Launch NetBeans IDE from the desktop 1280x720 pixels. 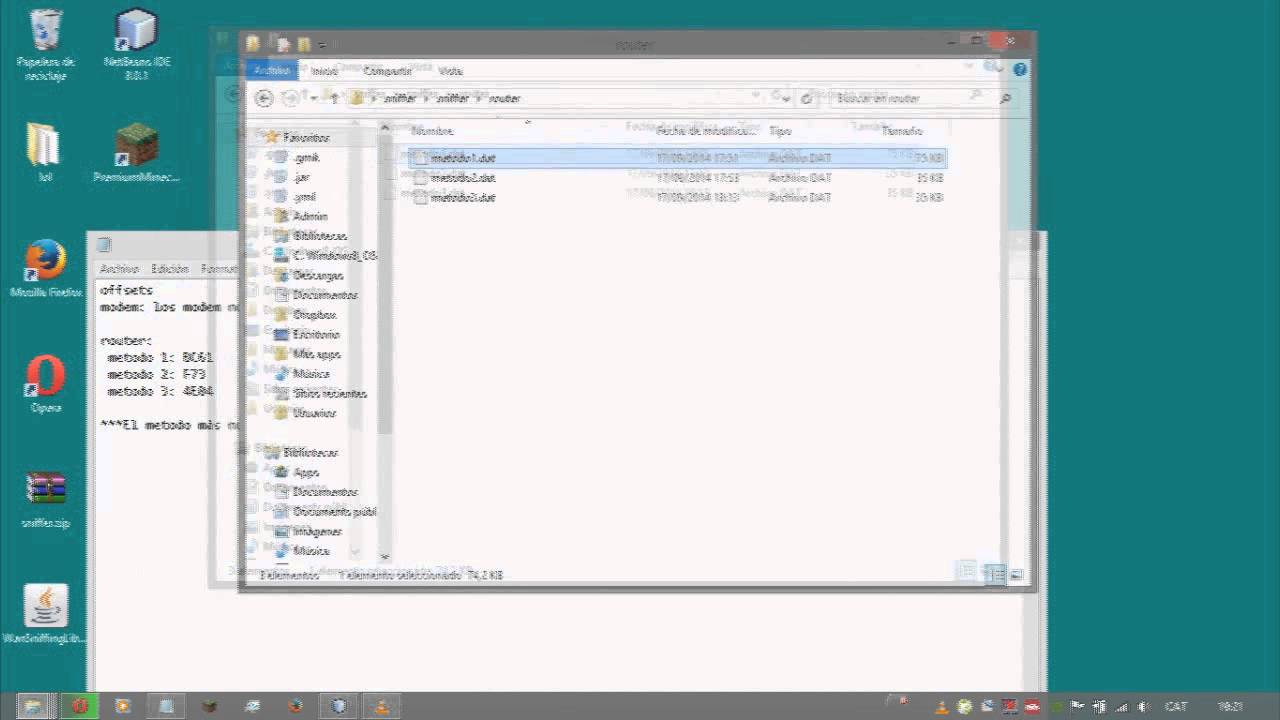[137, 45]
